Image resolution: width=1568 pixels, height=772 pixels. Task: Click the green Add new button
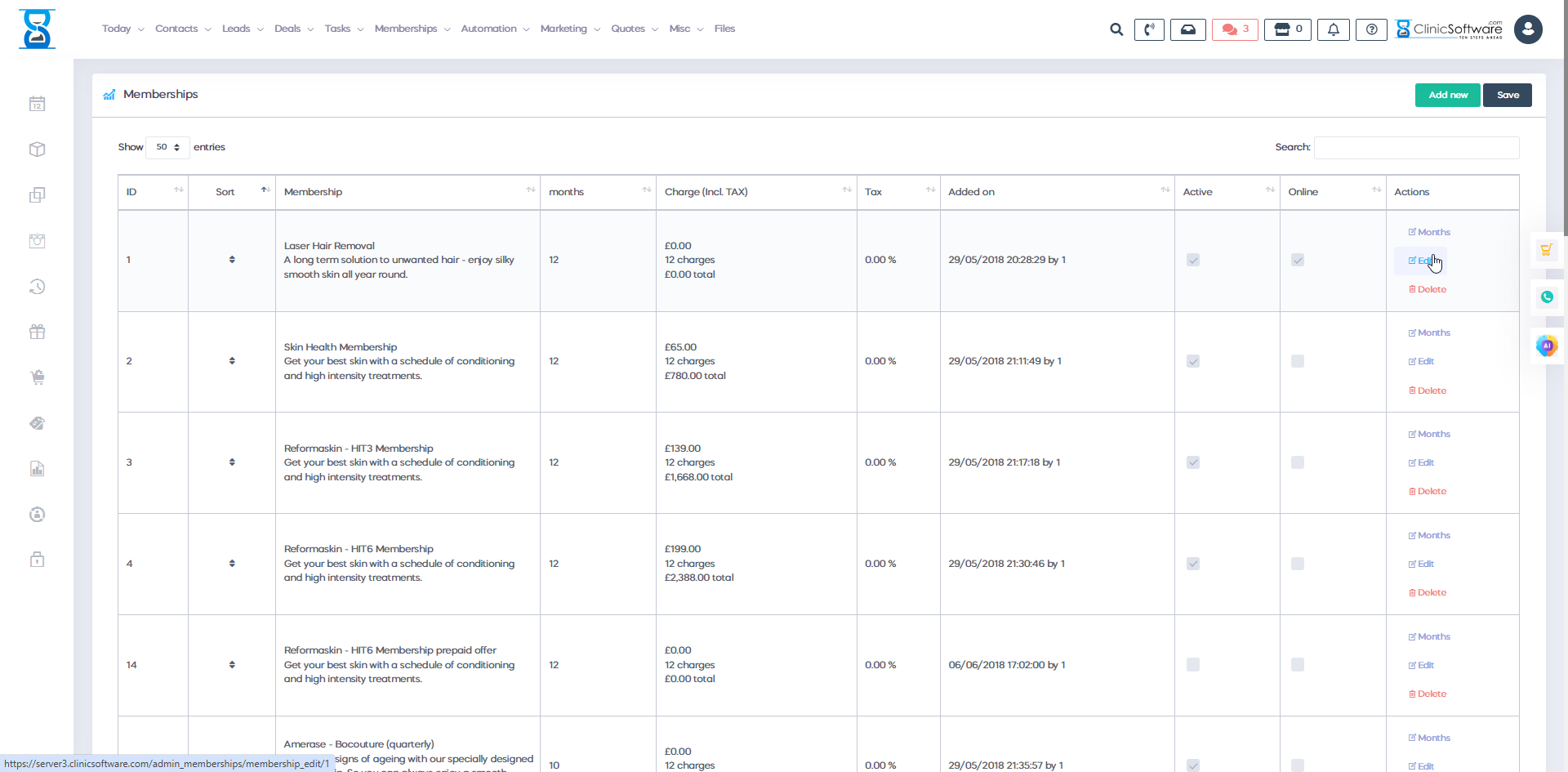pyautogui.click(x=1447, y=95)
